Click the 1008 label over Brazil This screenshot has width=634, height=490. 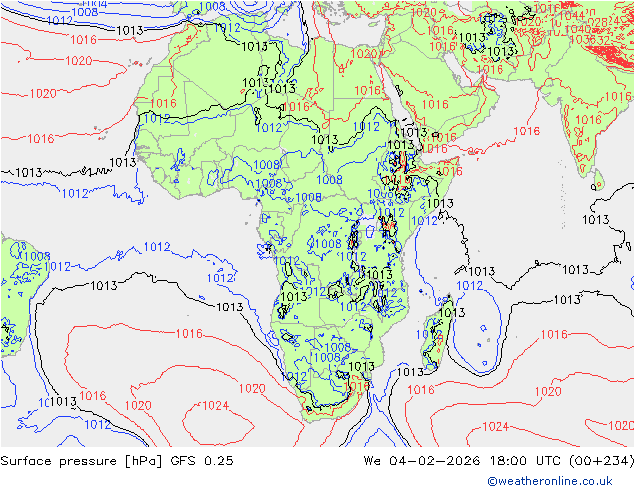click(x=37, y=256)
